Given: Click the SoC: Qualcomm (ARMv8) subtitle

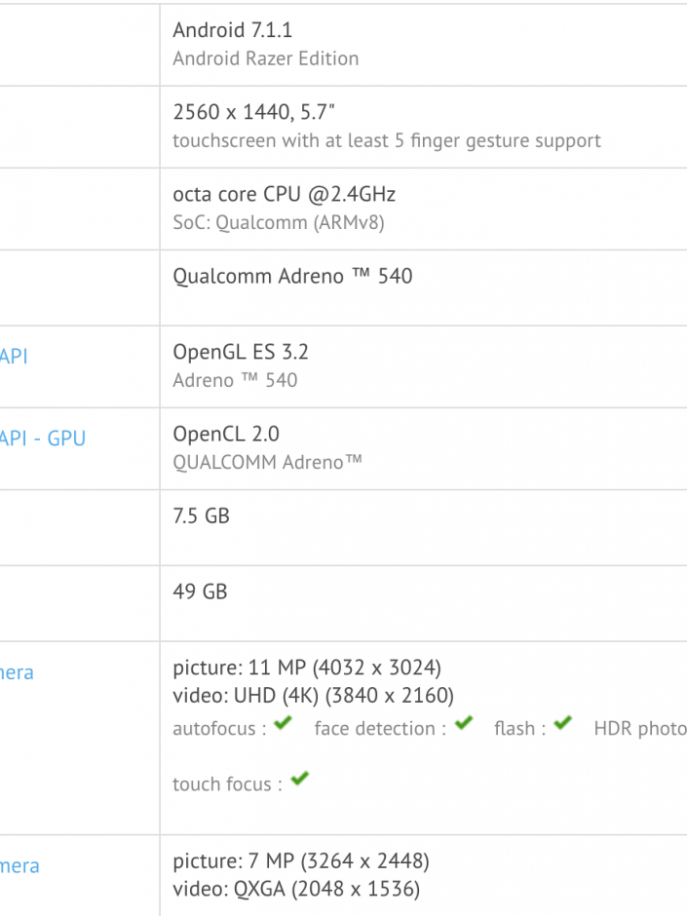Looking at the screenshot, I should coord(278,222).
